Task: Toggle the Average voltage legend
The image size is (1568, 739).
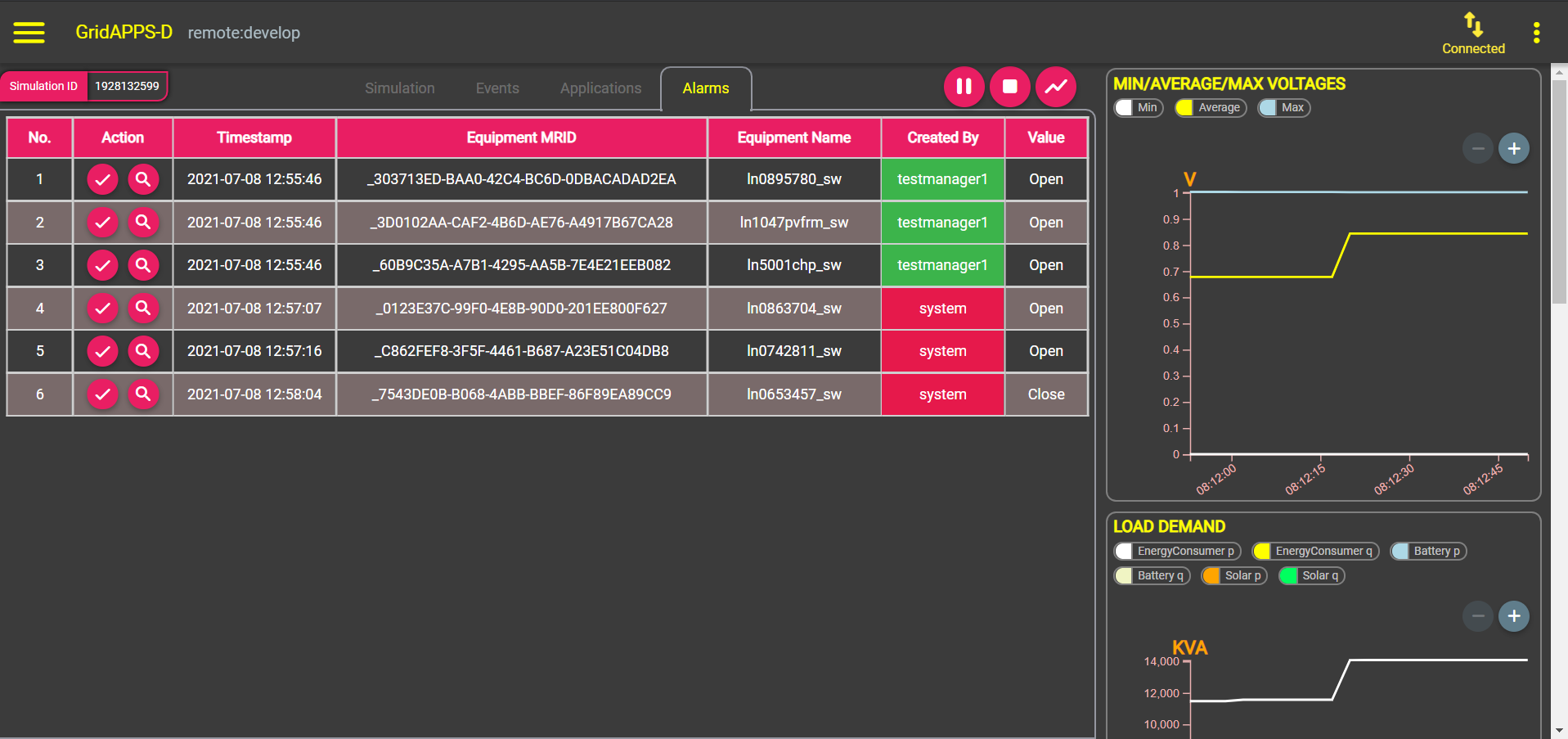Action: point(1211,108)
